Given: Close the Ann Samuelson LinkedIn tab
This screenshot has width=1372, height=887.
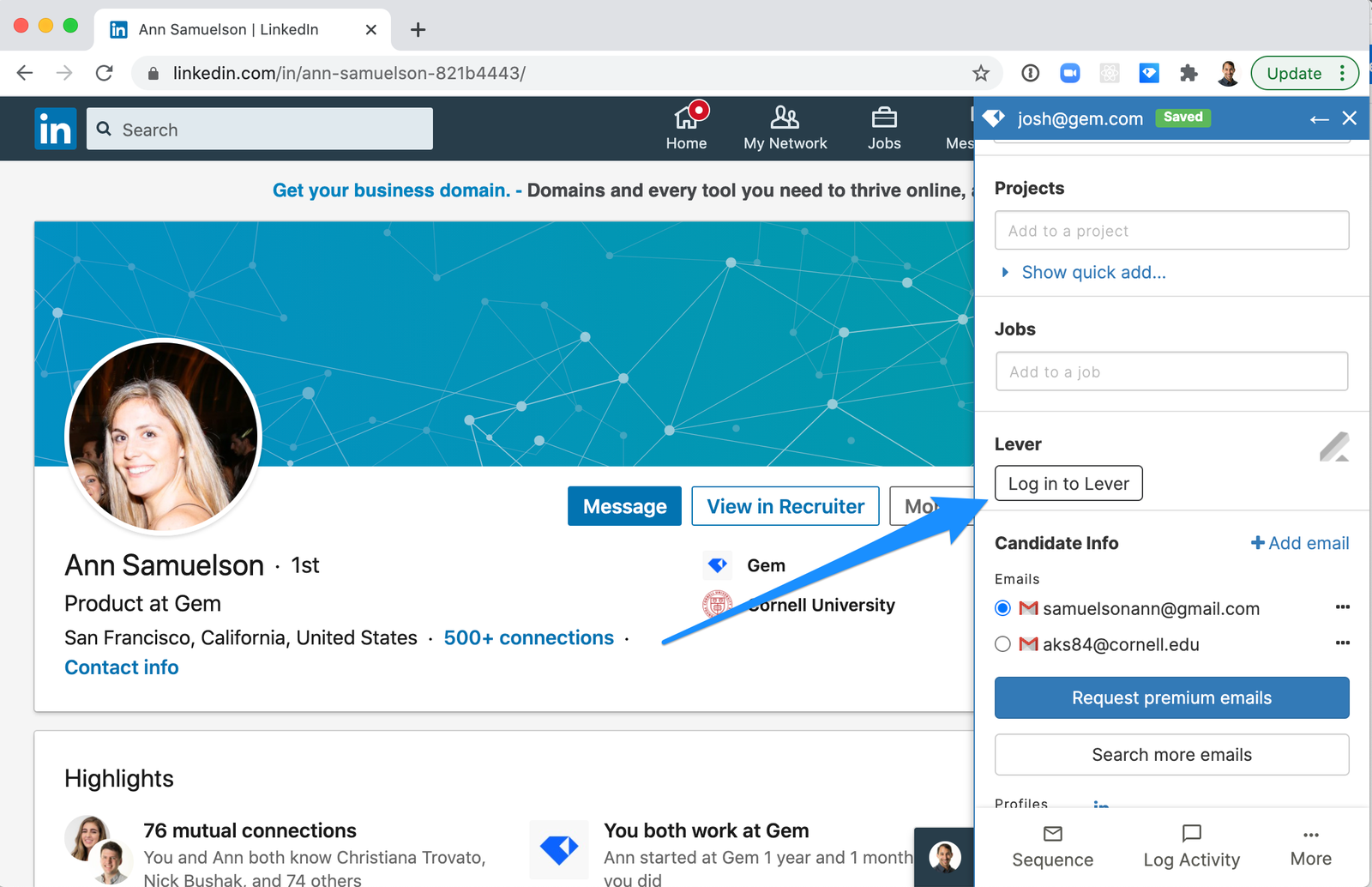Looking at the screenshot, I should point(370,30).
